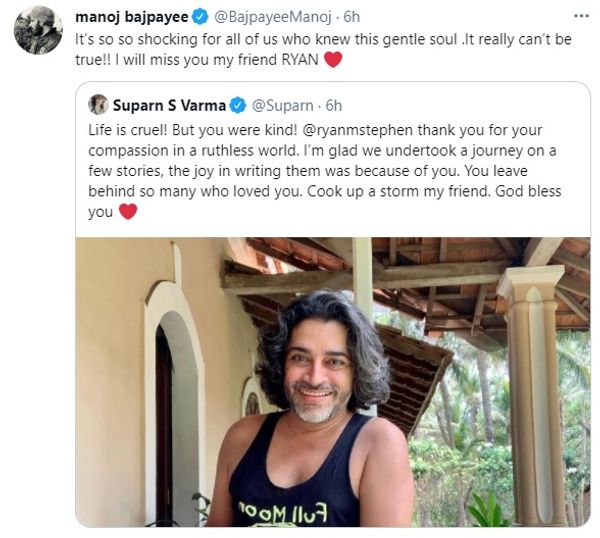Click the main tweet text about gentle soul
This screenshot has width=600, height=538.
pos(323,49)
